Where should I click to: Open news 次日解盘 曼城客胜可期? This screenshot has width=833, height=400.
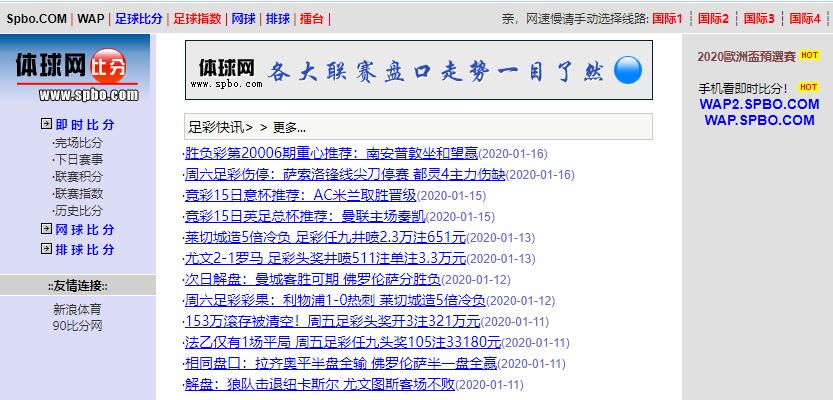click(313, 279)
